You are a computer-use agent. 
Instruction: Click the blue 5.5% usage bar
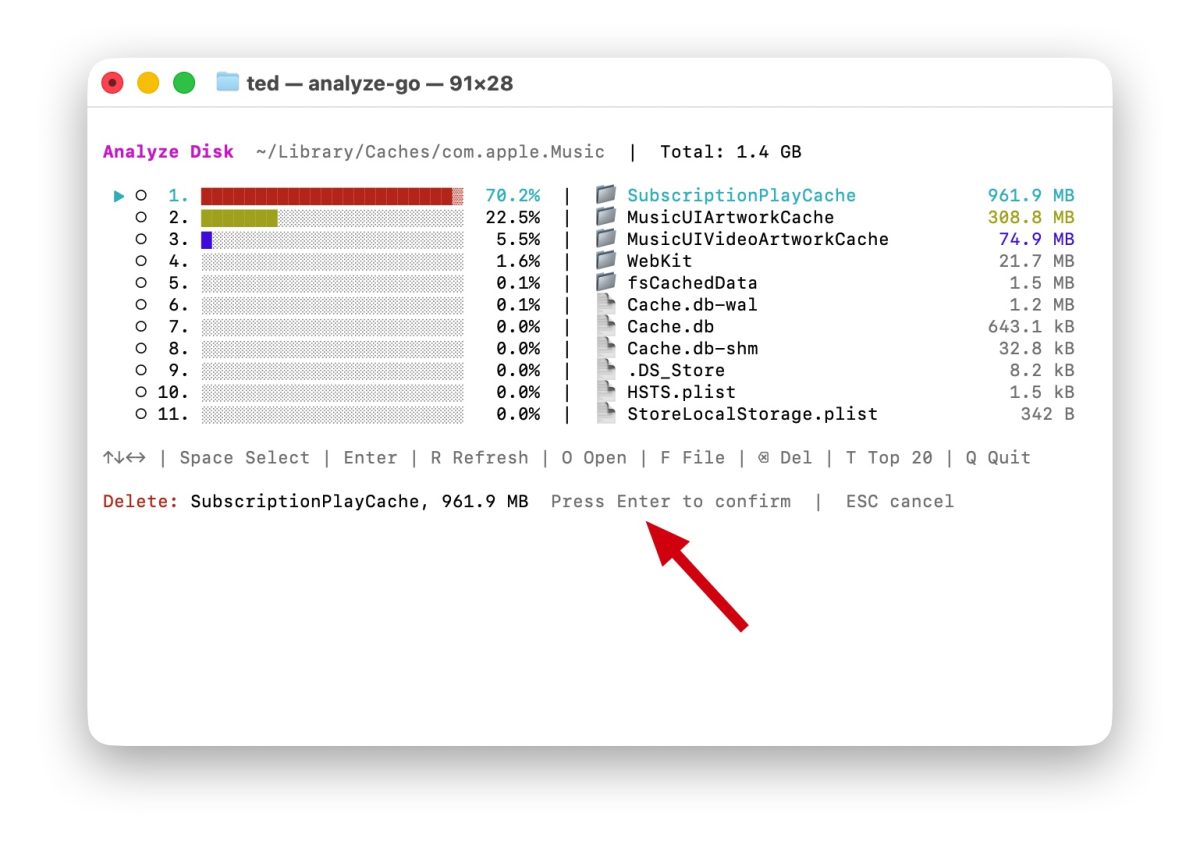[207, 239]
